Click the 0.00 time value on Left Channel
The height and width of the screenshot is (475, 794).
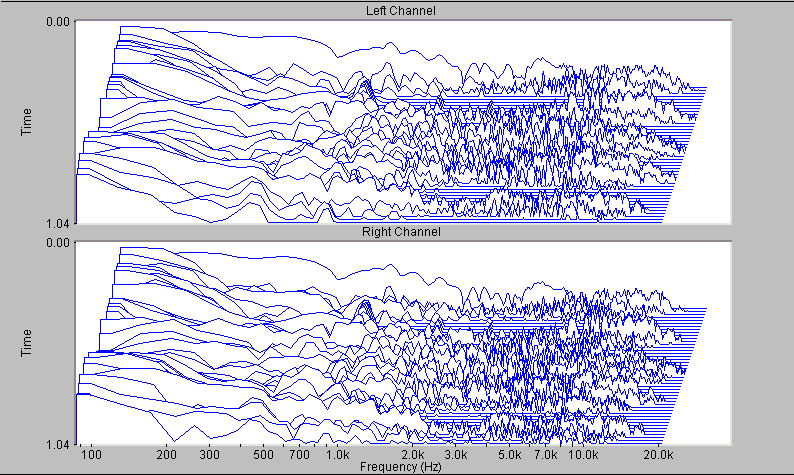(x=59, y=21)
